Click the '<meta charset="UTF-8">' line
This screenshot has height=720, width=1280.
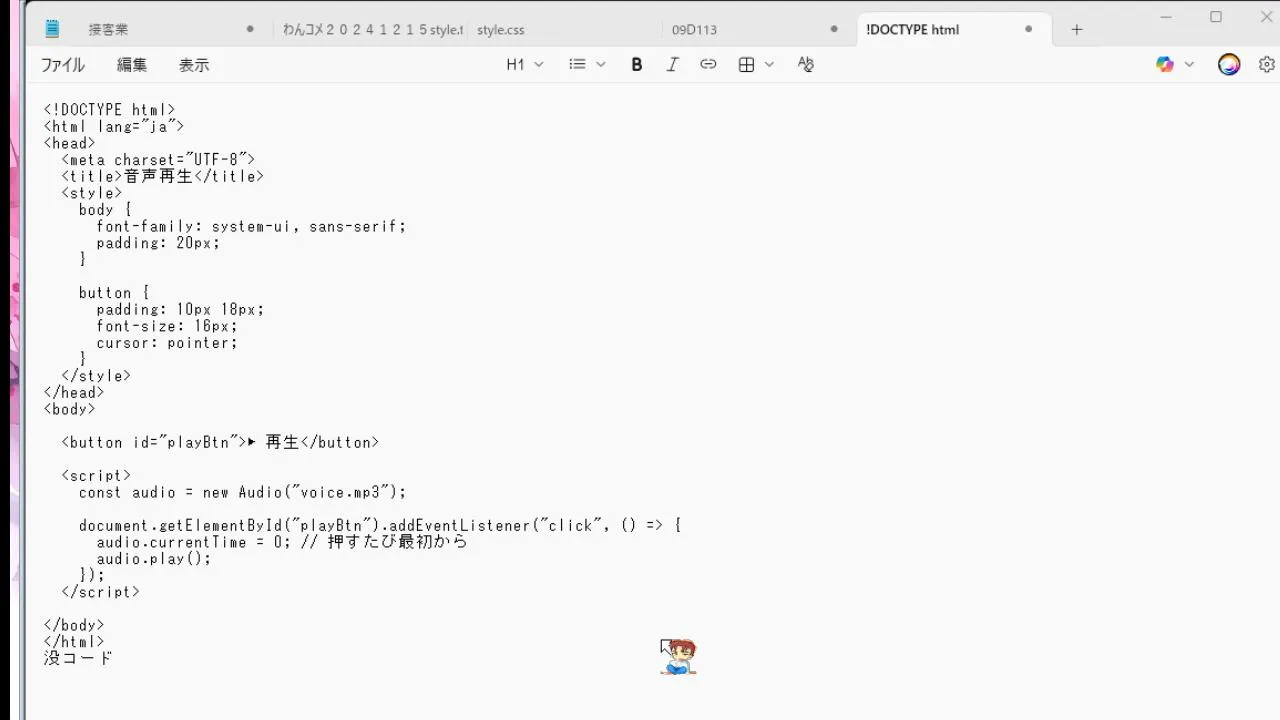tap(158, 160)
